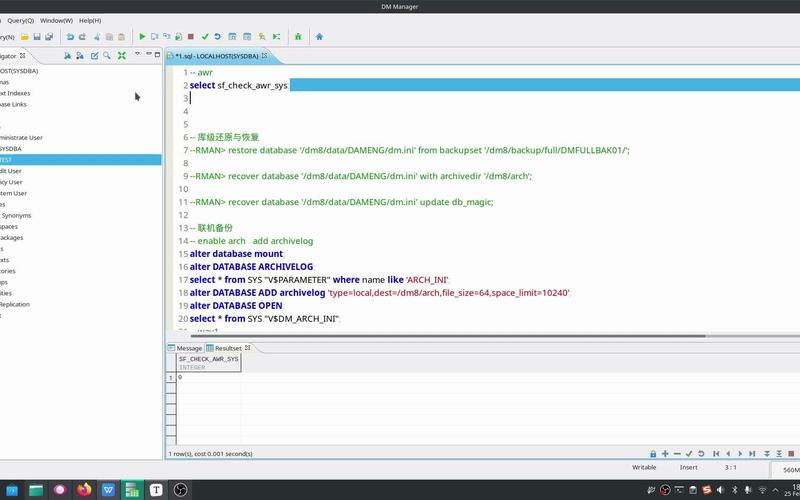Image resolution: width=800 pixels, height=500 pixels.
Task: Click the editor horizontal scrollbar
Action: coord(448,336)
